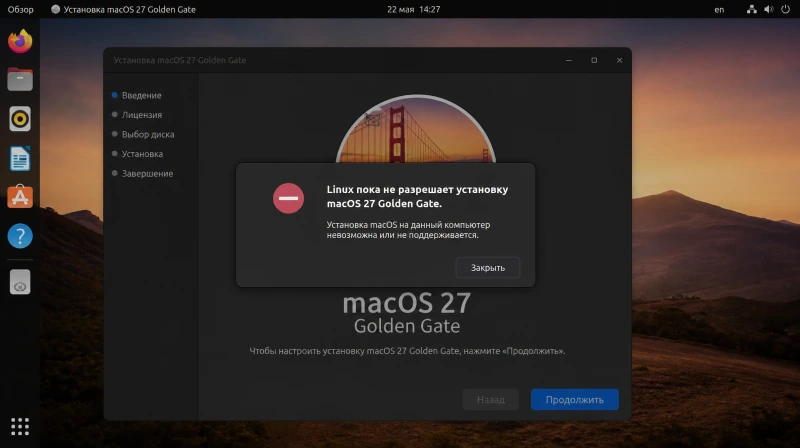Open network status icon in top bar
The image size is (800, 448).
click(x=752, y=9)
